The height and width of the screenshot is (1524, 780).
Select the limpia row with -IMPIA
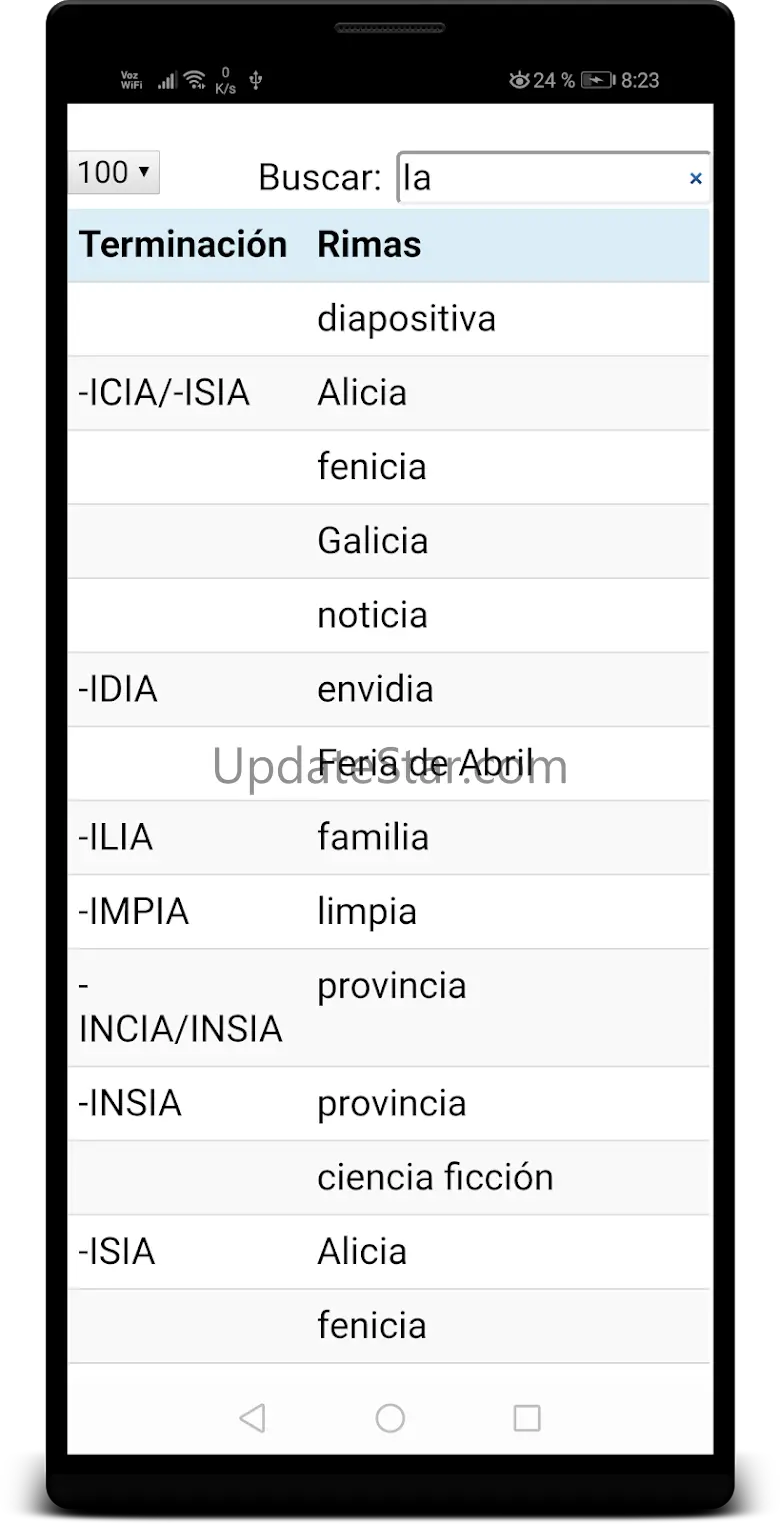point(389,911)
